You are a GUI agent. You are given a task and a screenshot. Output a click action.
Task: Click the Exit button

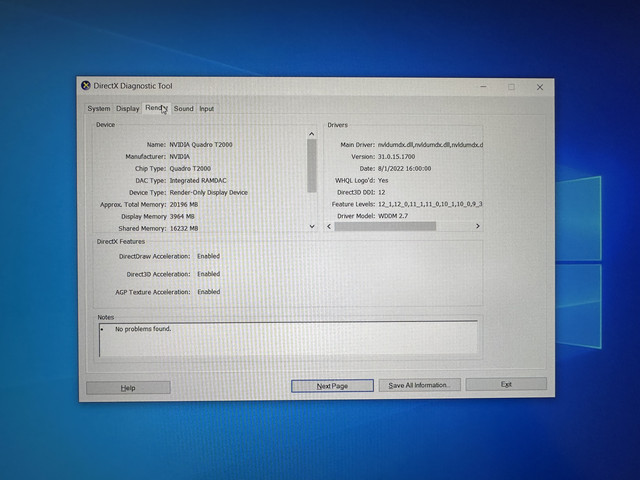pyautogui.click(x=506, y=384)
